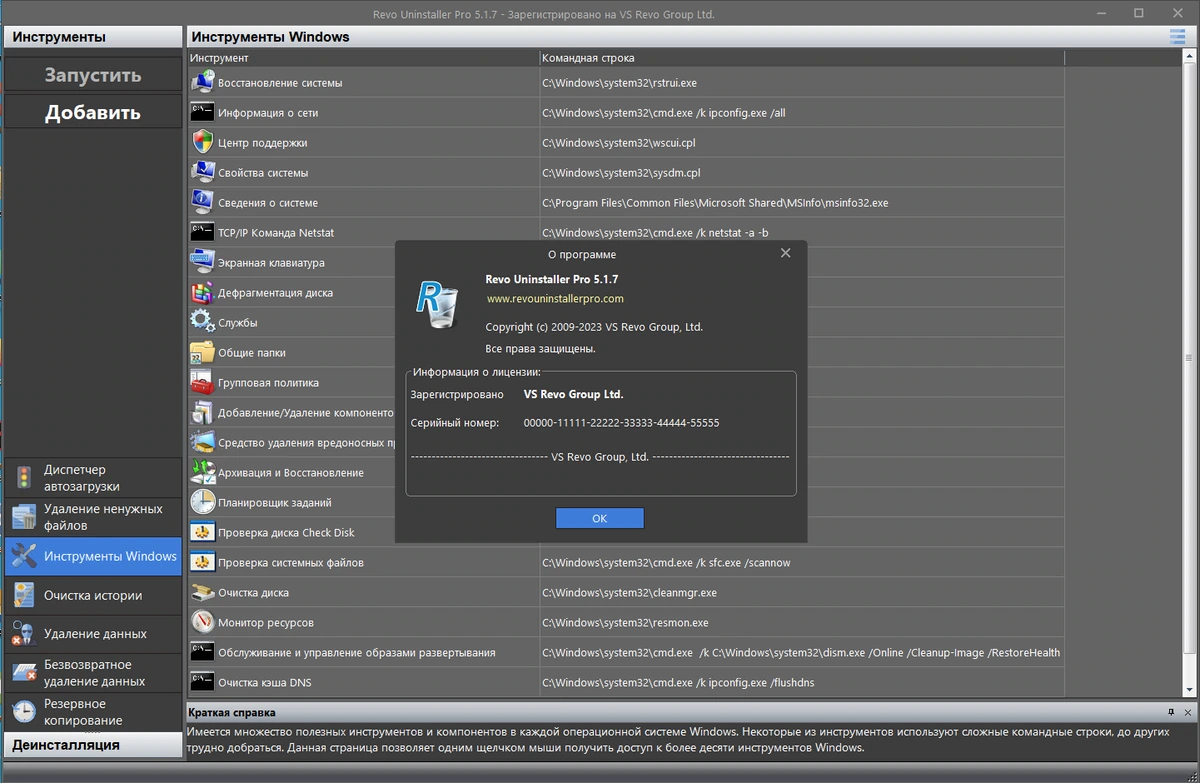The width and height of the screenshot is (1200, 783).
Task: Click the cmd icon for Информация о сети
Action: coord(203,112)
